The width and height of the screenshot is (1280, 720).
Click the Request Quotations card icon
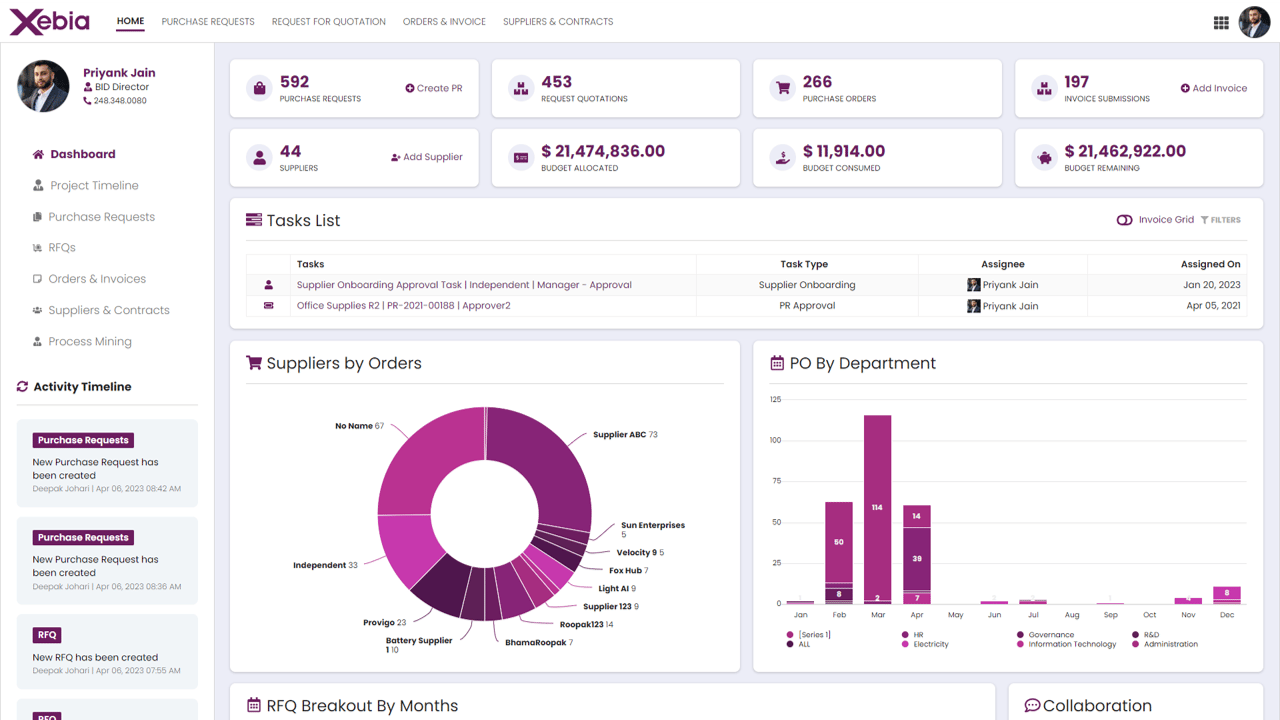point(521,88)
